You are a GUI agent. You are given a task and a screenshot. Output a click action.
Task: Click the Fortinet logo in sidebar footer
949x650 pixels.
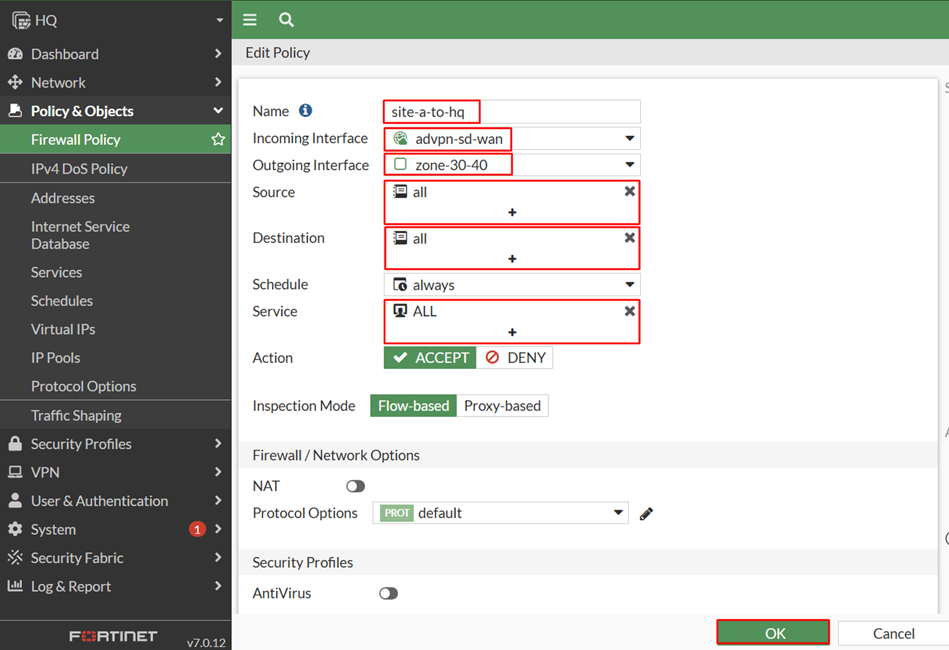pyautogui.click(x=113, y=636)
